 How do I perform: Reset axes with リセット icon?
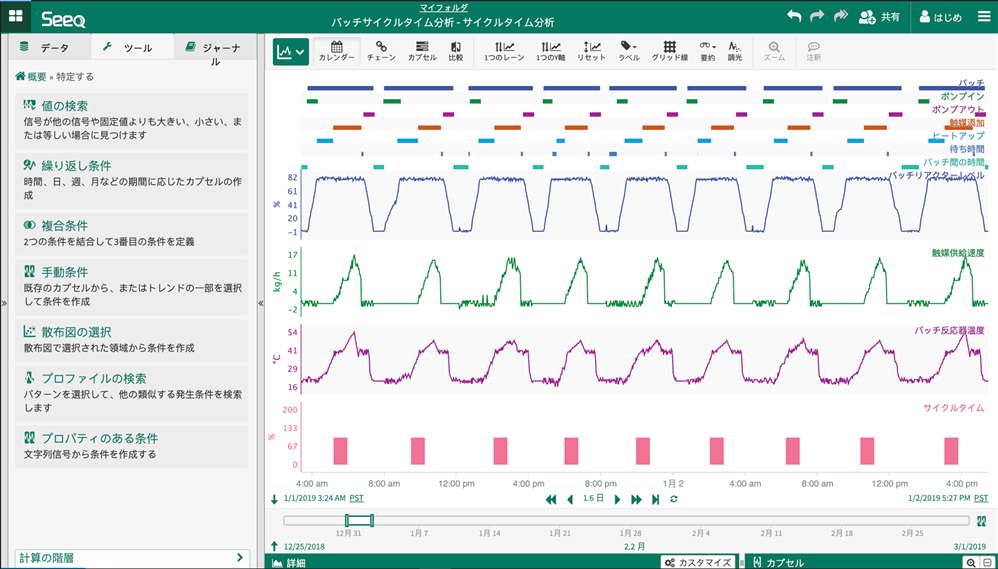[591, 51]
